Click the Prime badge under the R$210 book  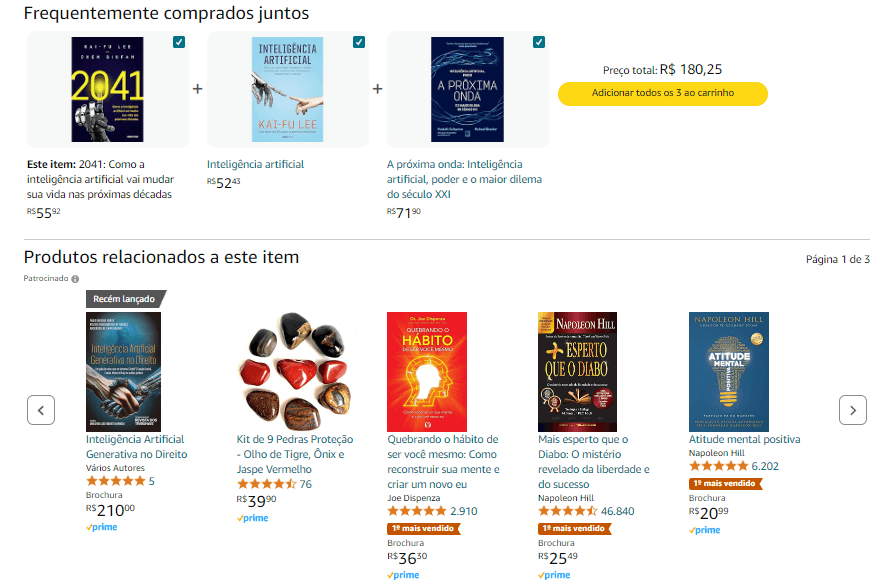(102, 527)
